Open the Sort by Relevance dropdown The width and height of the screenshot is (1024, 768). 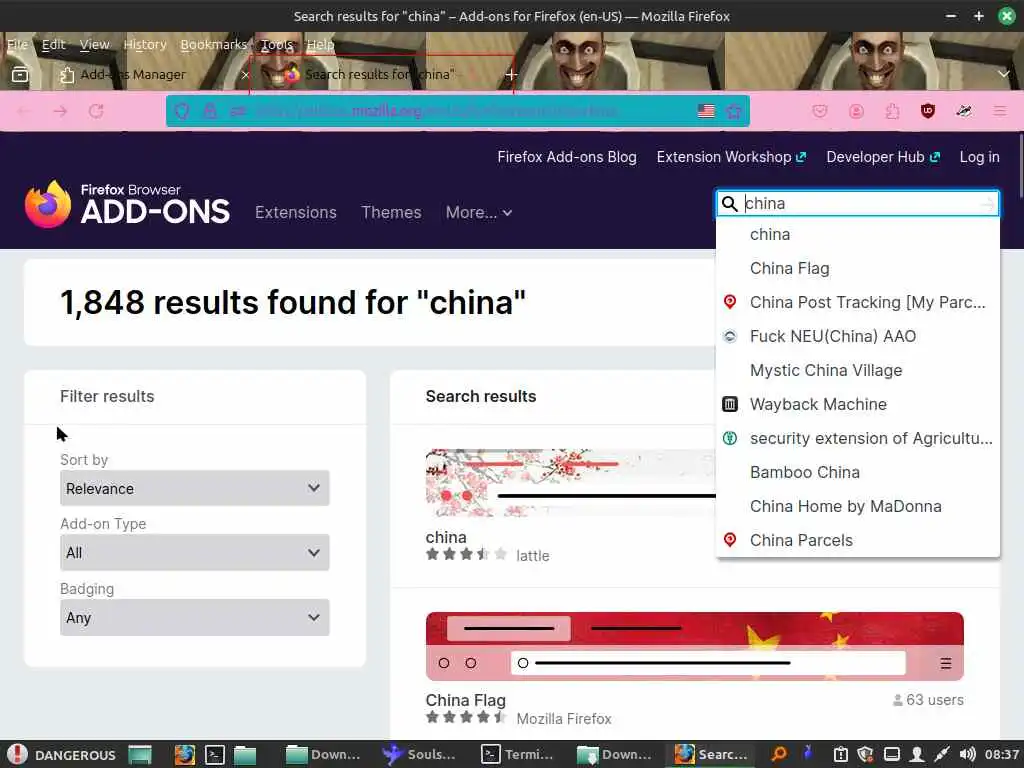coord(195,488)
